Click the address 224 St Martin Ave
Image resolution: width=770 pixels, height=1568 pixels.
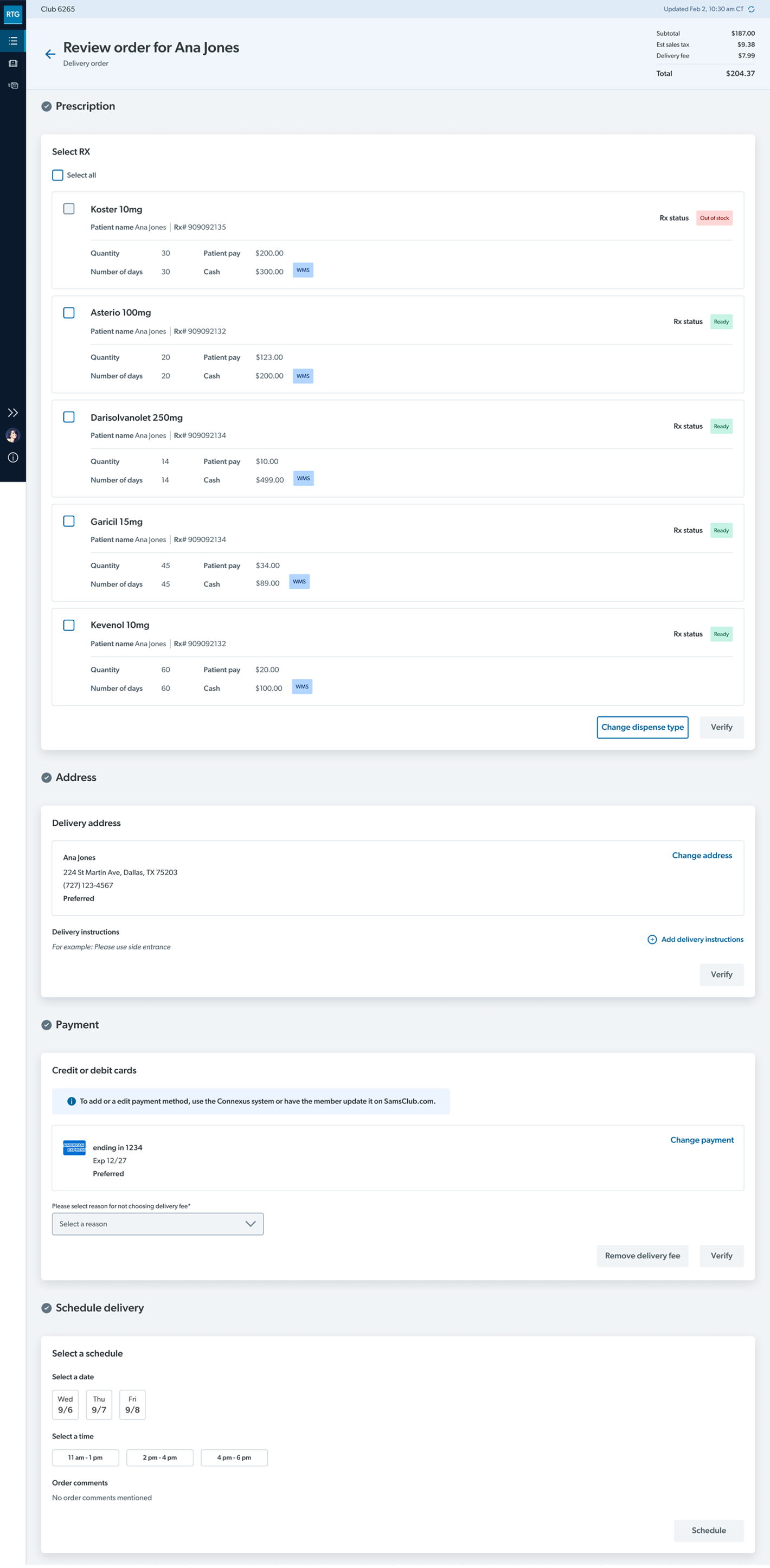120,872
